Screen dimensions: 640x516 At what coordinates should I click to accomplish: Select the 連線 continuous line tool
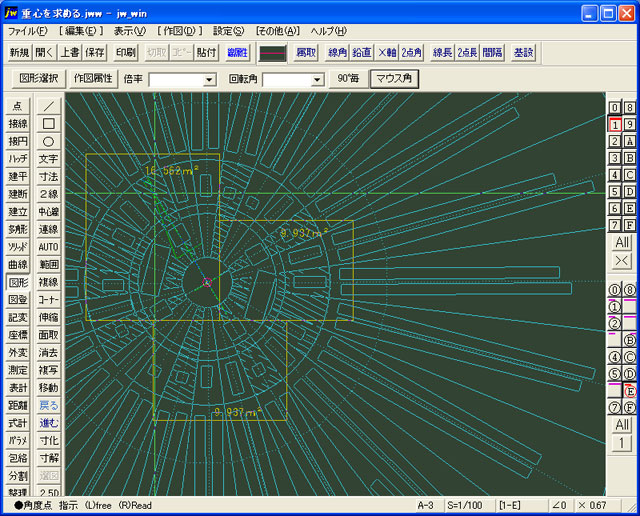click(48, 229)
